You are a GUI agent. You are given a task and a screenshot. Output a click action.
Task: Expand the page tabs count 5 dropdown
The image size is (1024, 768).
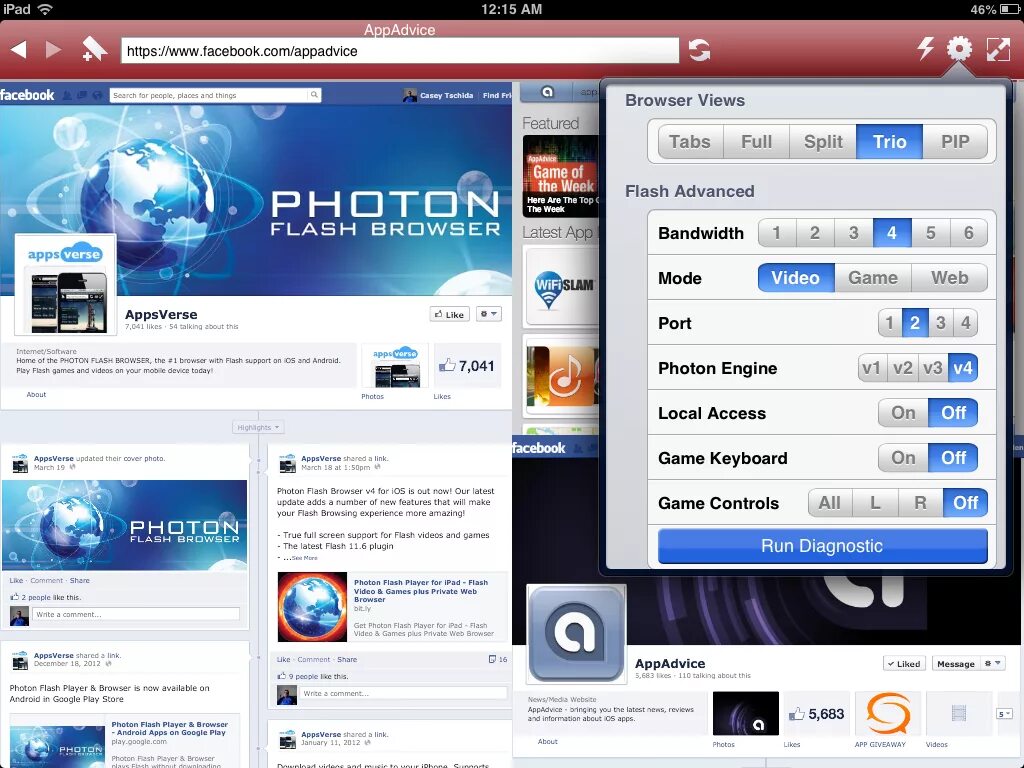tap(1004, 714)
